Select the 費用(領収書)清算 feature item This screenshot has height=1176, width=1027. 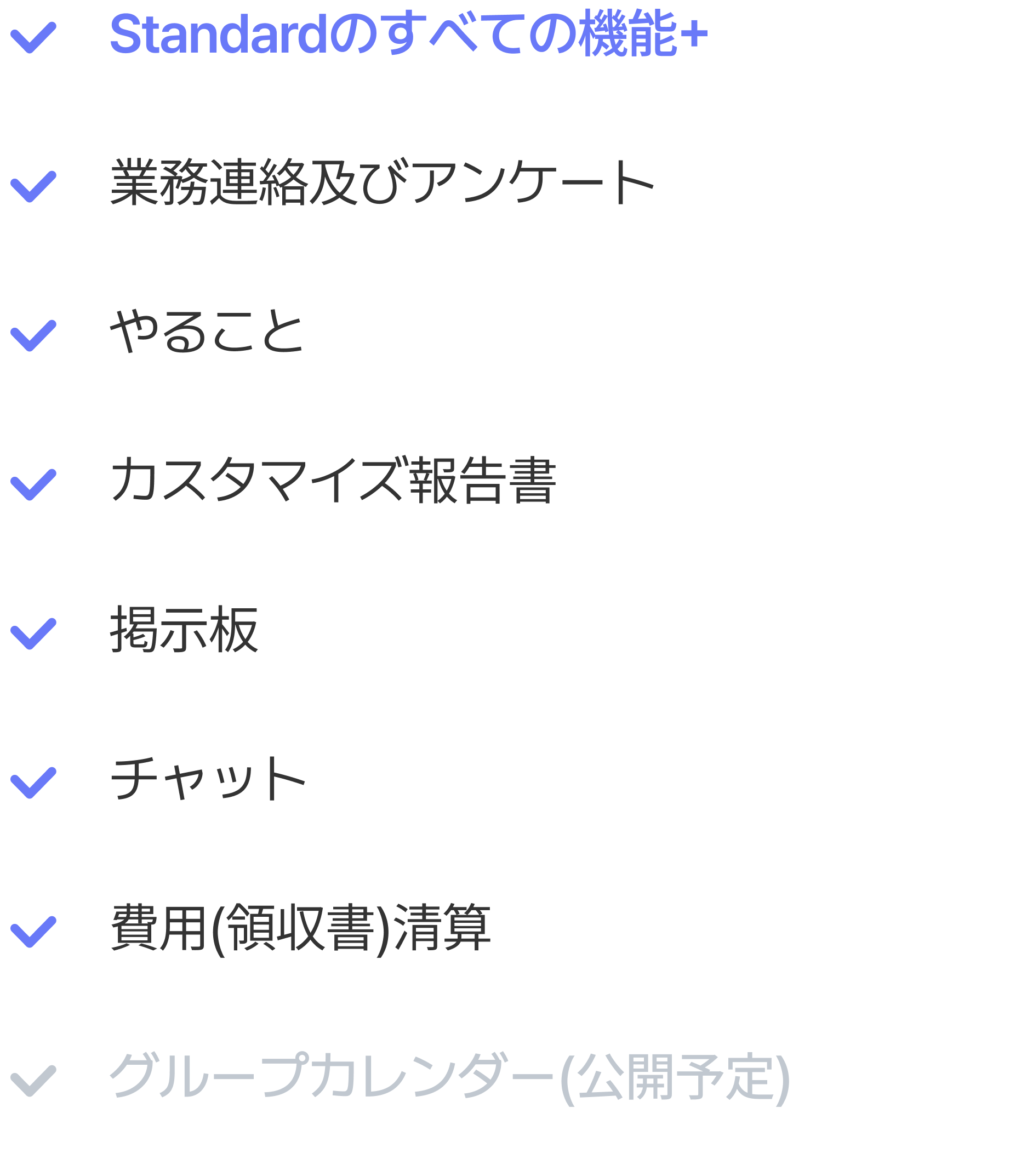pyautogui.click(x=300, y=928)
